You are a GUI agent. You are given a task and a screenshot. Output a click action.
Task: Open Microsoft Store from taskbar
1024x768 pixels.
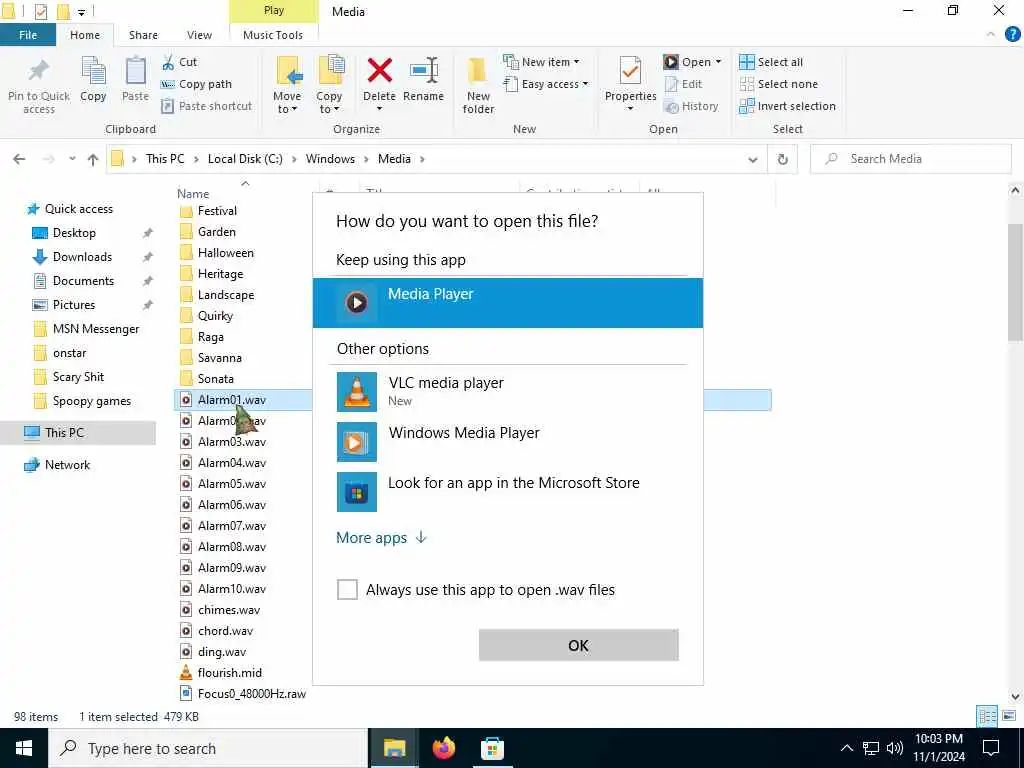point(492,748)
